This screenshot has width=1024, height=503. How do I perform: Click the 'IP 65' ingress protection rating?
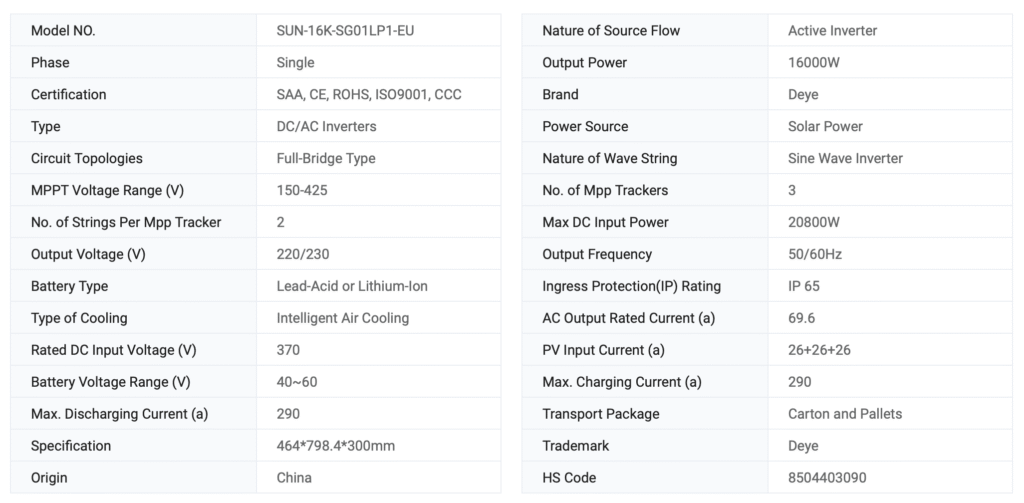pyautogui.click(x=804, y=286)
